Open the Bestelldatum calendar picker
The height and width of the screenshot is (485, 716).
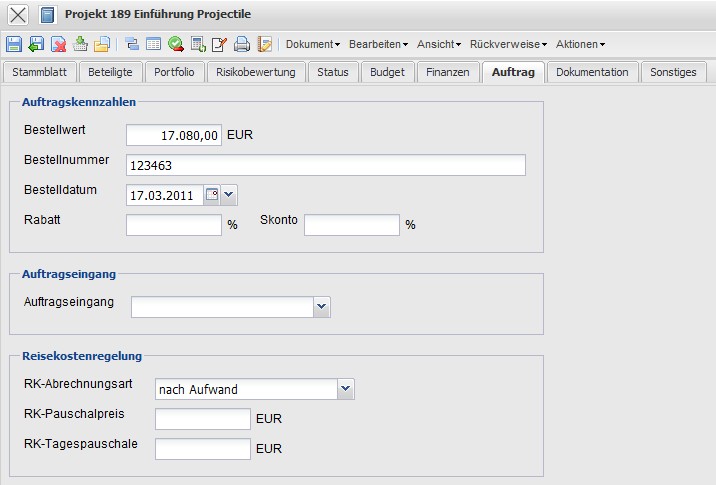coord(212,194)
